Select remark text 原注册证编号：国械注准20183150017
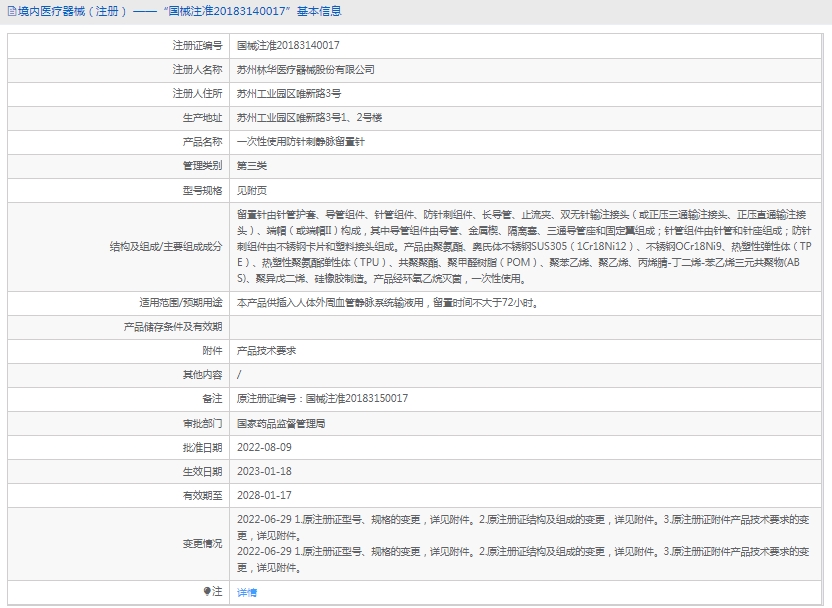Screen dimensions: 832x608 point(322,398)
